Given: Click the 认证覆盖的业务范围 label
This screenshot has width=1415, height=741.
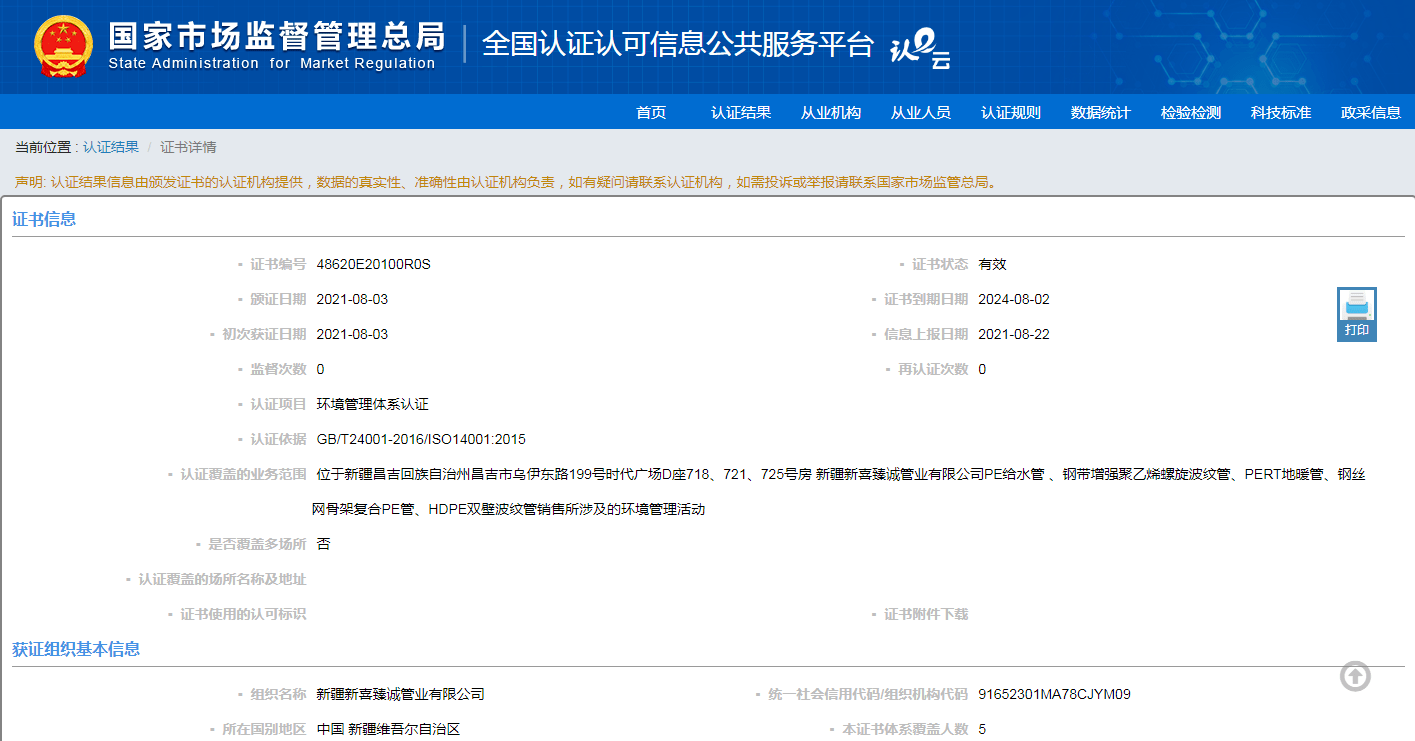Looking at the screenshot, I should click(x=243, y=474).
